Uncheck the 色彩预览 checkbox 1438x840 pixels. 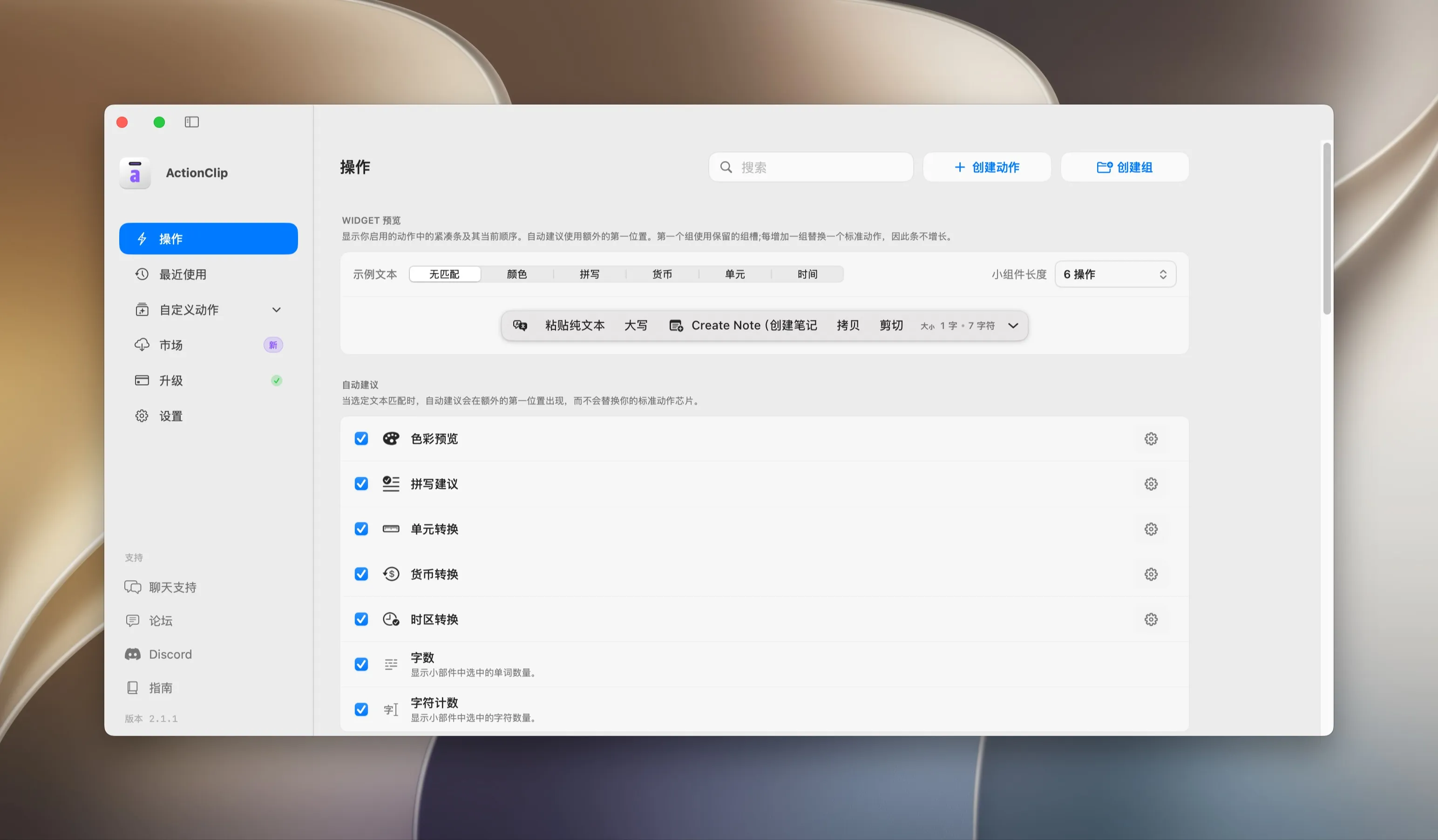pos(361,438)
